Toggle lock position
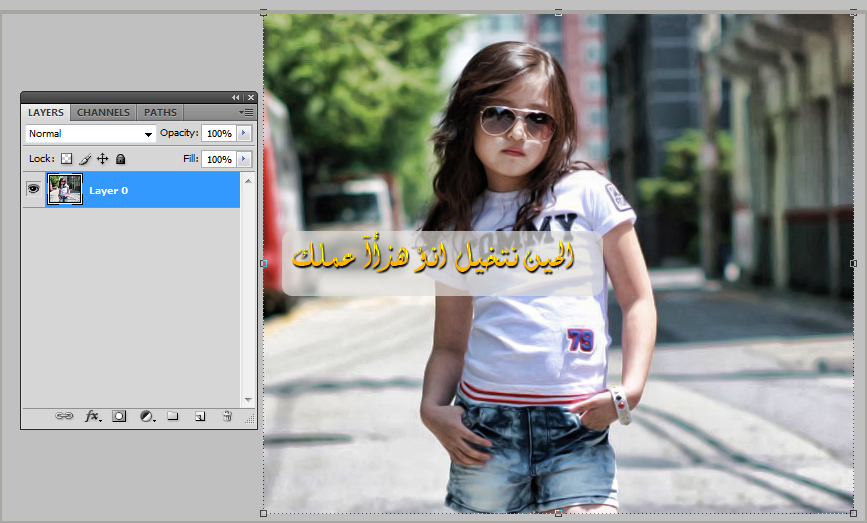The image size is (867, 523). (x=102, y=159)
